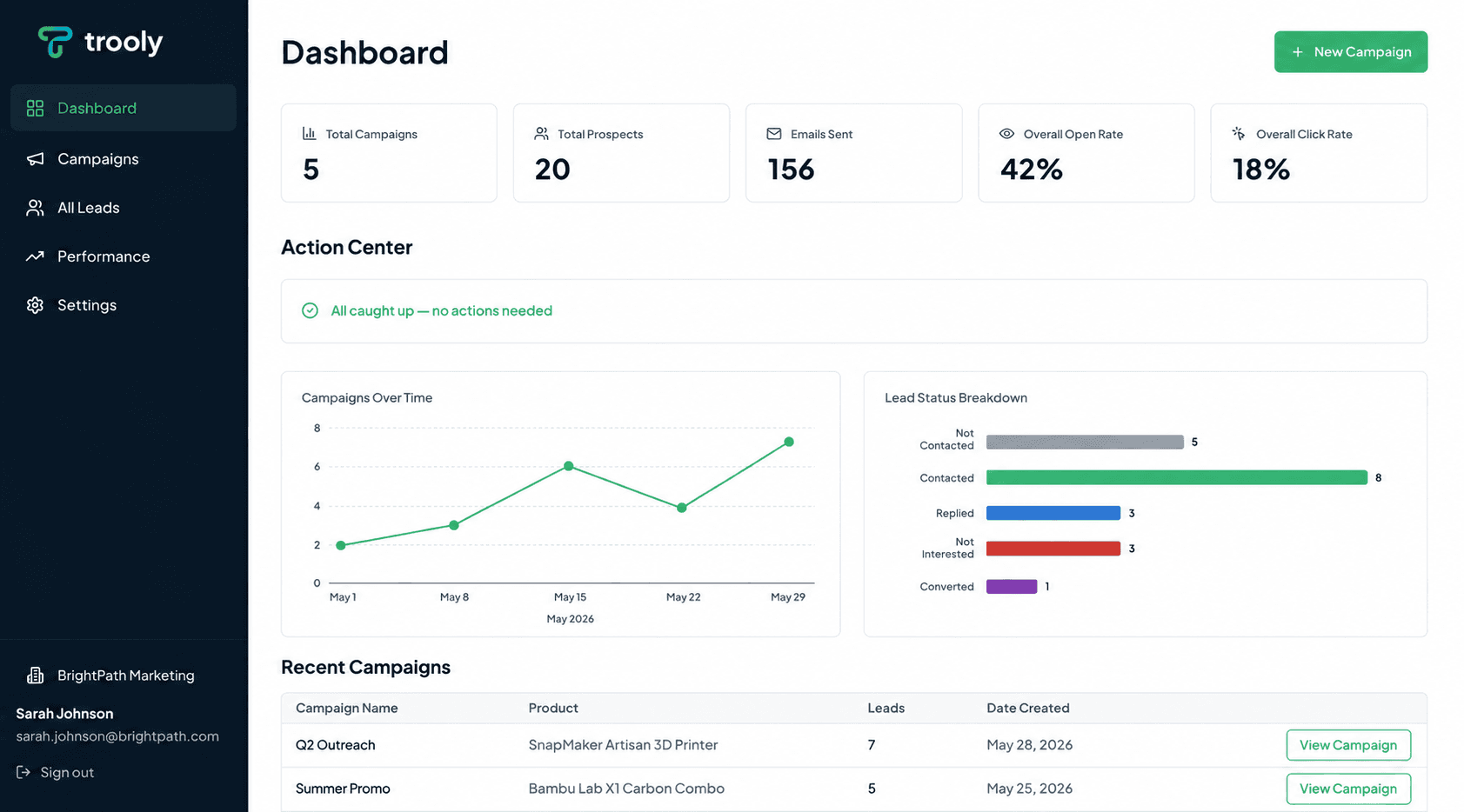Click the blue Replied bar

click(x=1053, y=513)
